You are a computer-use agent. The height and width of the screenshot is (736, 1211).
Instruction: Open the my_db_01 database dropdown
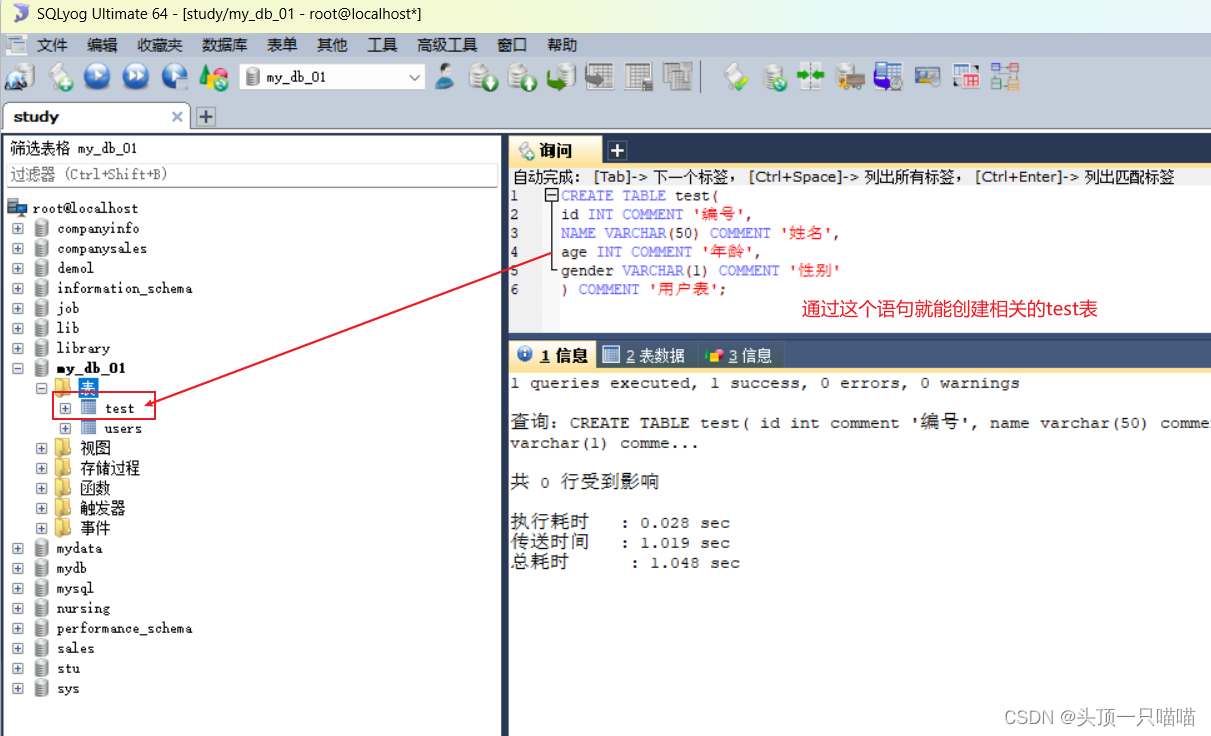click(413, 77)
